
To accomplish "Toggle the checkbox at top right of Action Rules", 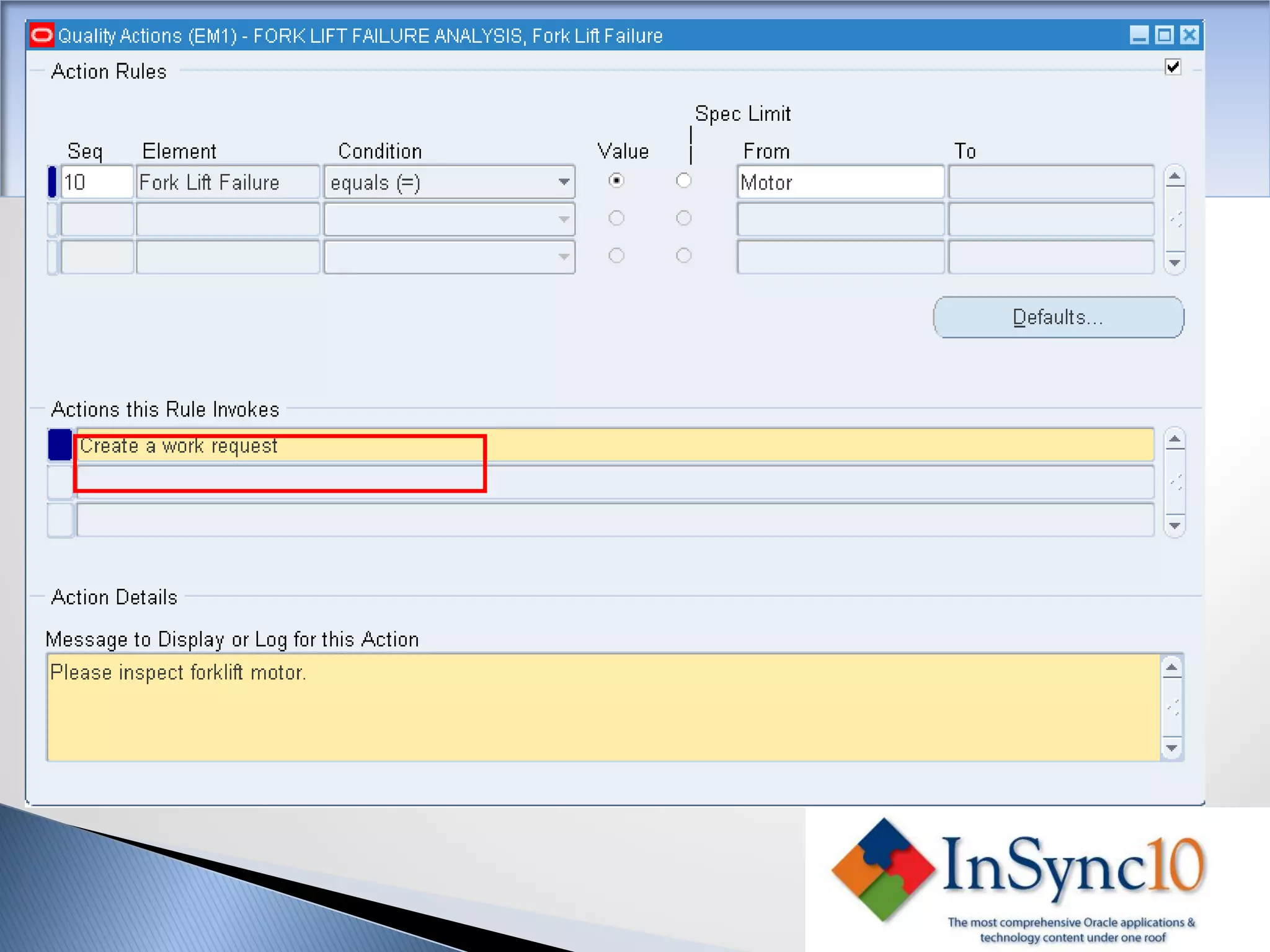I will (1173, 67).
